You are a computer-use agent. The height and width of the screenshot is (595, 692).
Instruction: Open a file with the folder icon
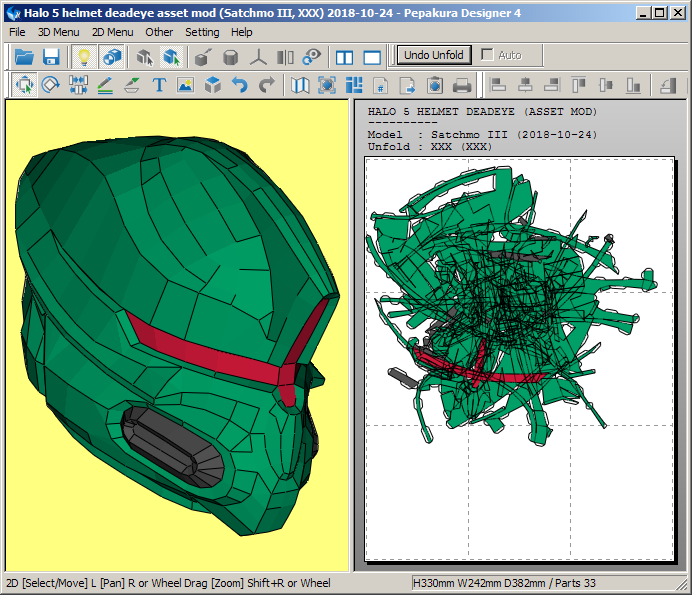point(24,56)
